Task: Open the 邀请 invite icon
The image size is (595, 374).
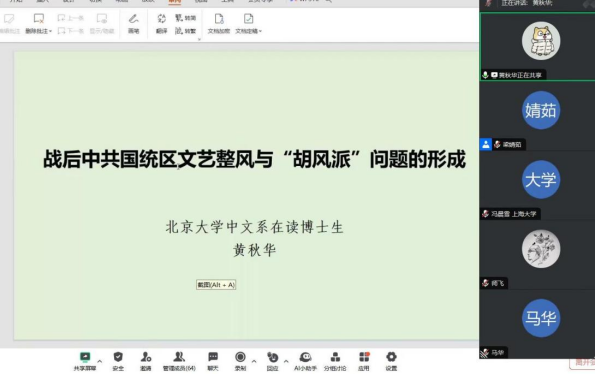Action: tap(146, 361)
